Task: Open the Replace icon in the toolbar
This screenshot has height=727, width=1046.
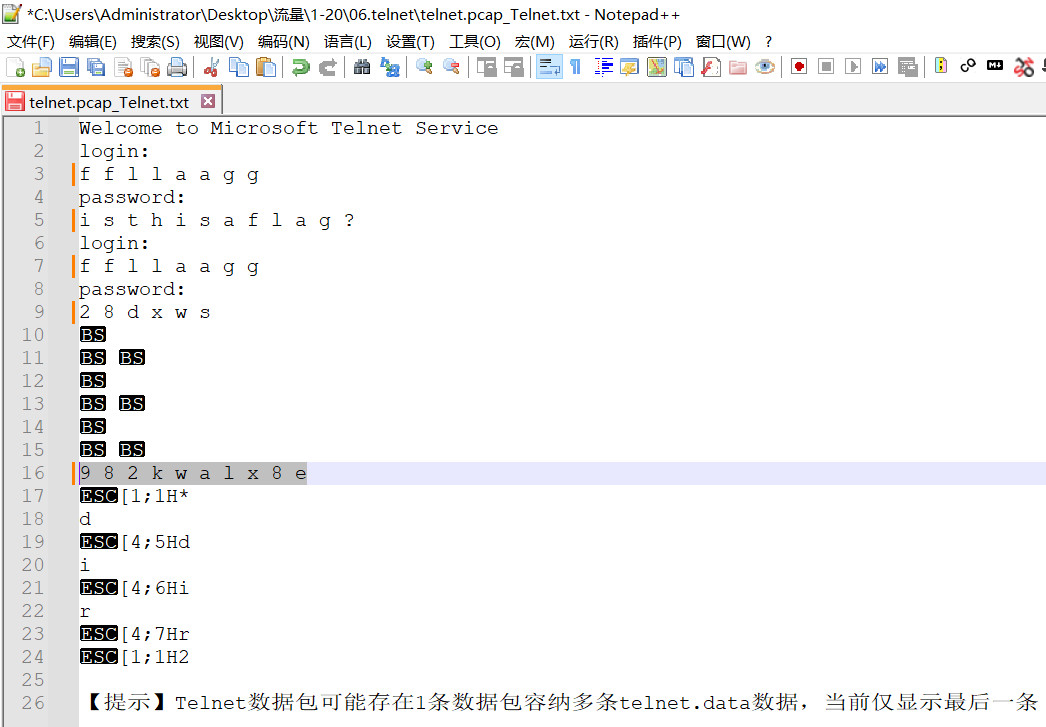Action: pos(390,67)
